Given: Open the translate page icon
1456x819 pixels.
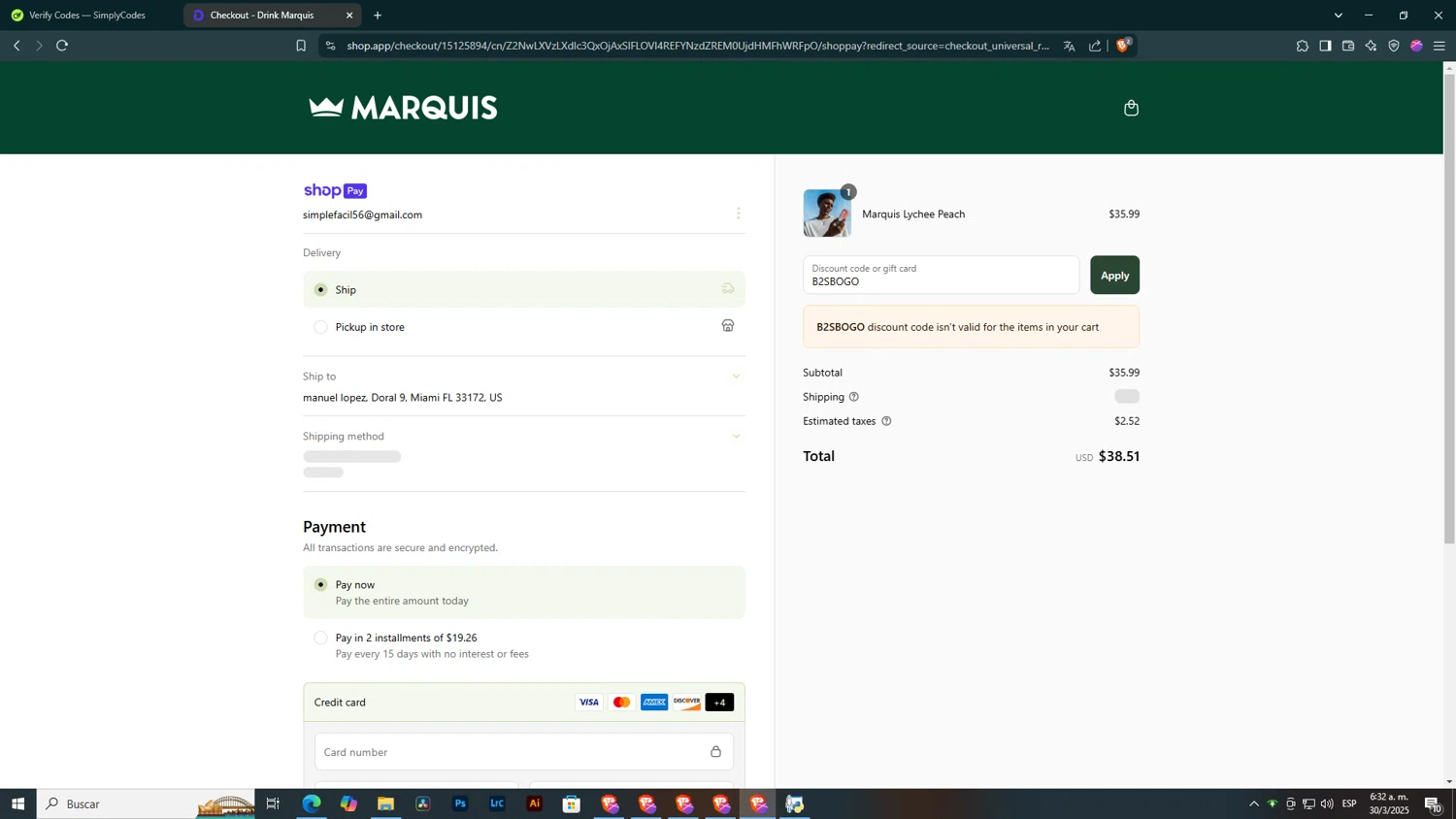Looking at the screenshot, I should [1069, 46].
